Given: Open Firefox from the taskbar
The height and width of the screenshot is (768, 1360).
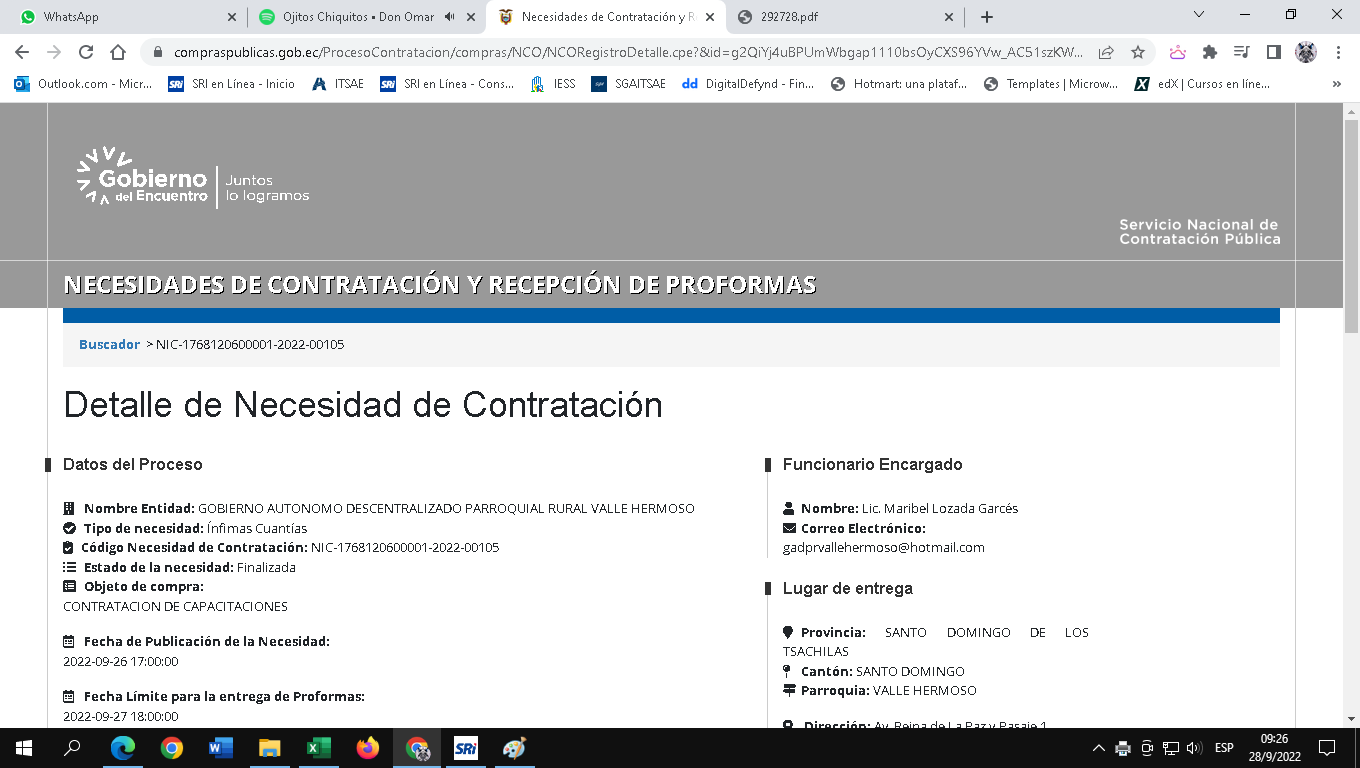Looking at the screenshot, I should (368, 748).
